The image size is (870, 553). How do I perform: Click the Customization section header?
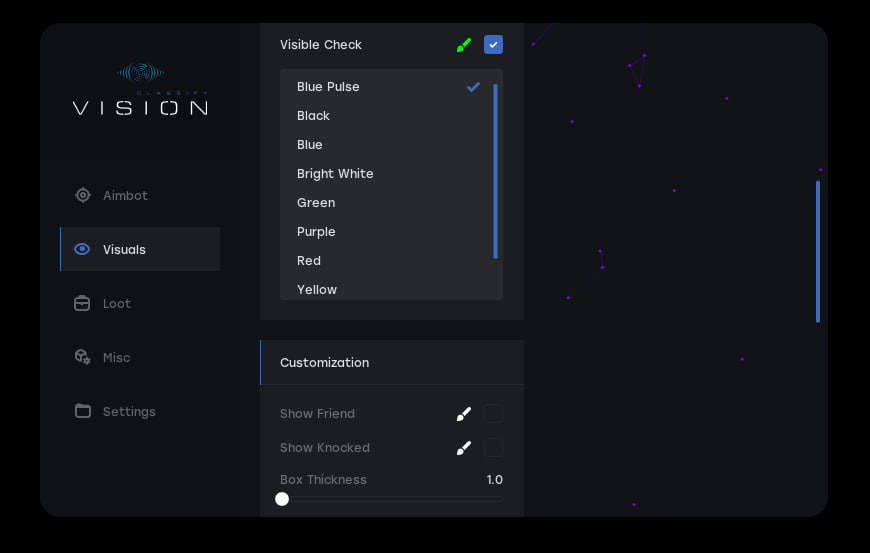click(x=392, y=362)
